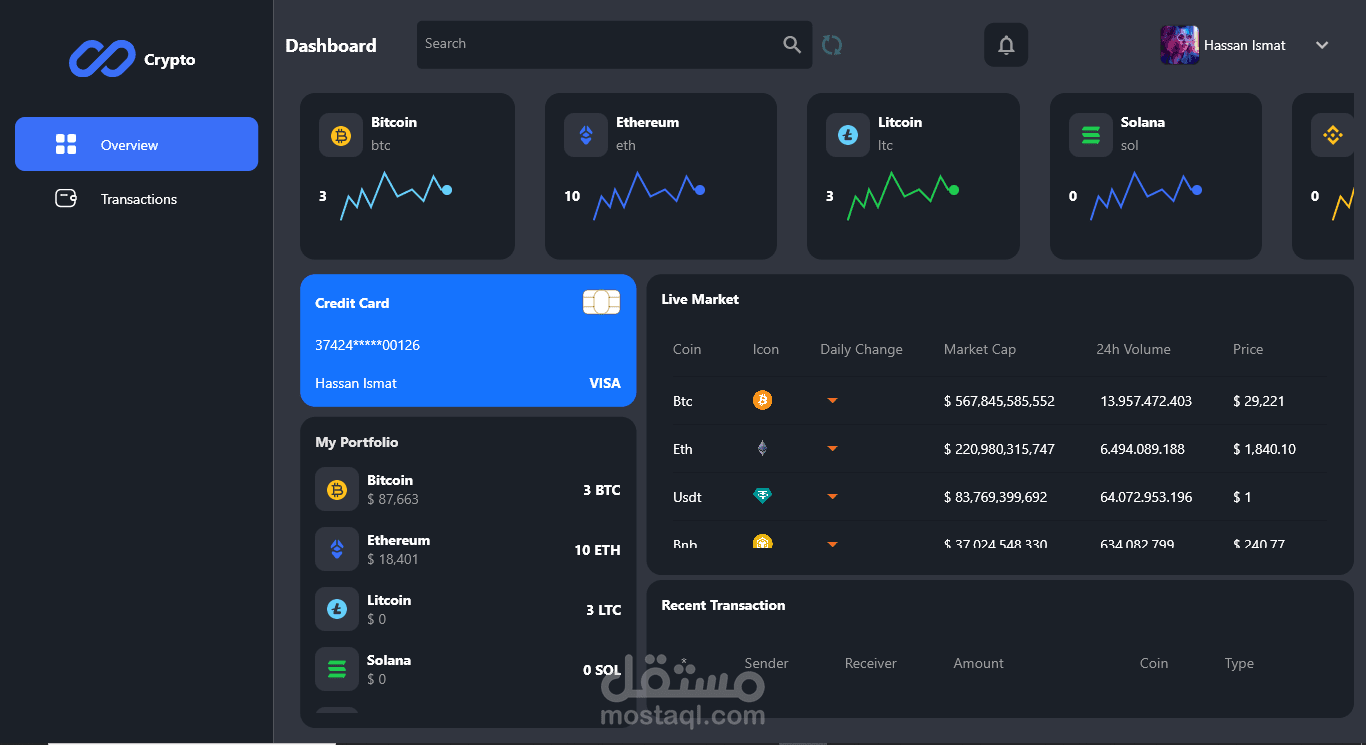Click the Bnb coin icon in Live Market
Viewport: 1366px width, 745px height.
(763, 543)
